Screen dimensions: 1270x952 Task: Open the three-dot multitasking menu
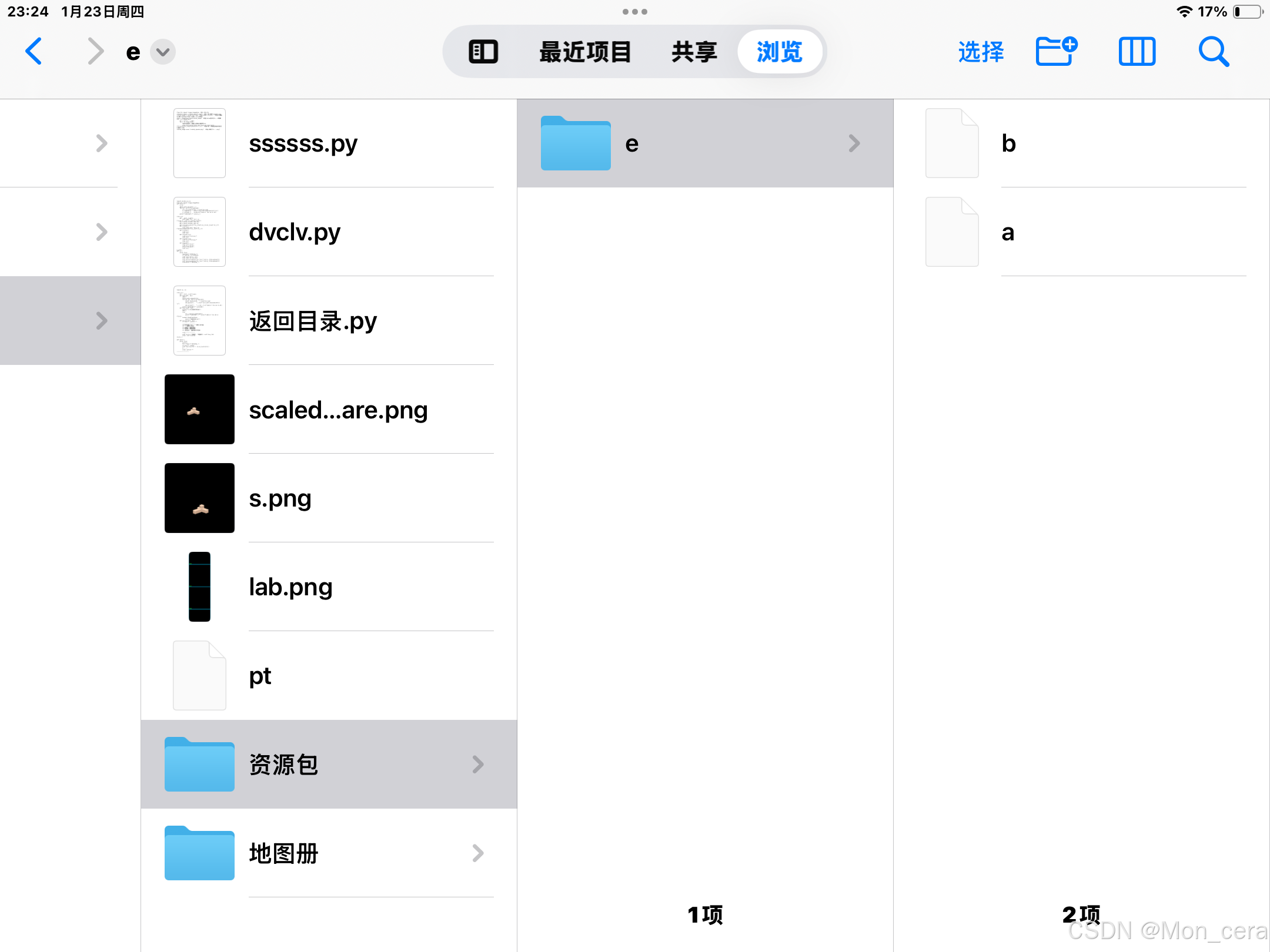tap(634, 12)
